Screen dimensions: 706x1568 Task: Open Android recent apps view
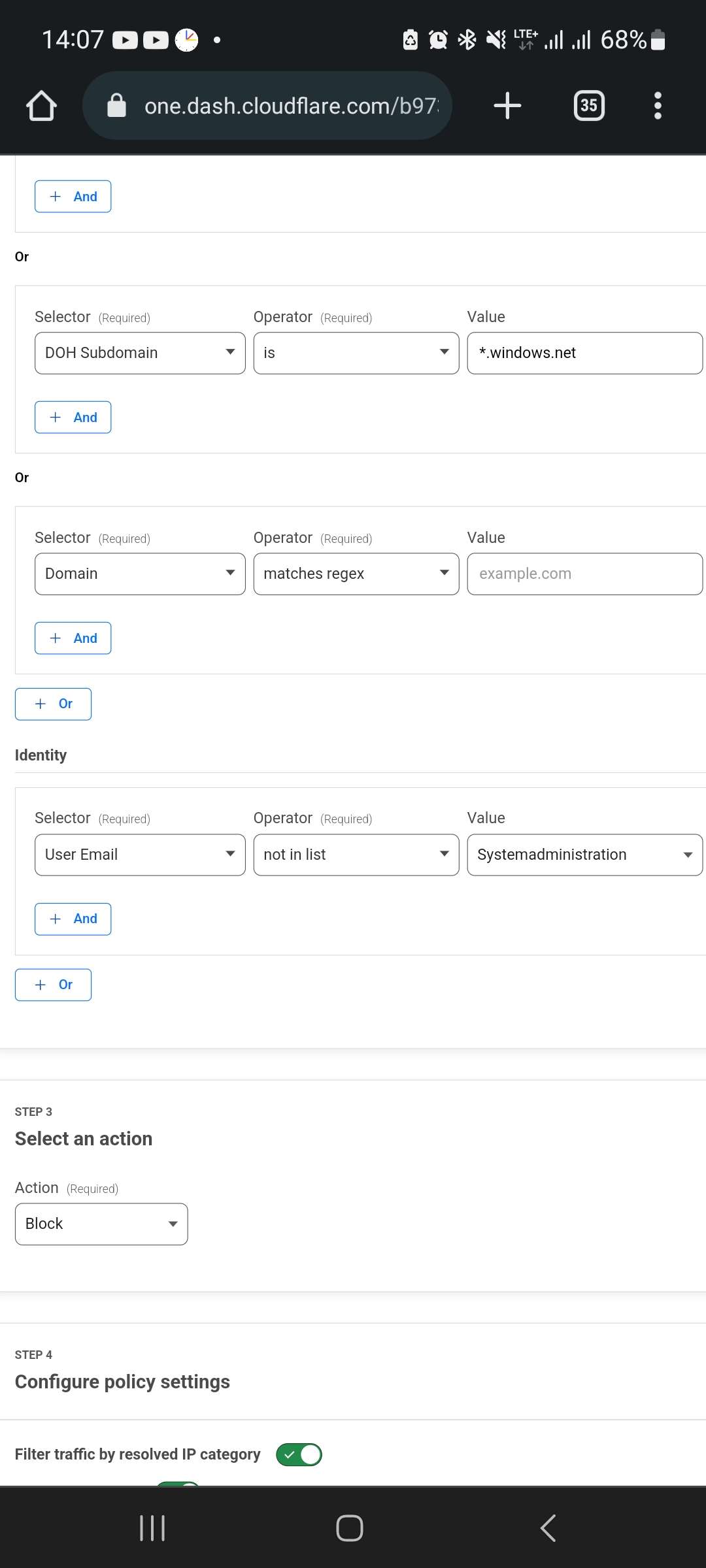pyautogui.click(x=152, y=1528)
